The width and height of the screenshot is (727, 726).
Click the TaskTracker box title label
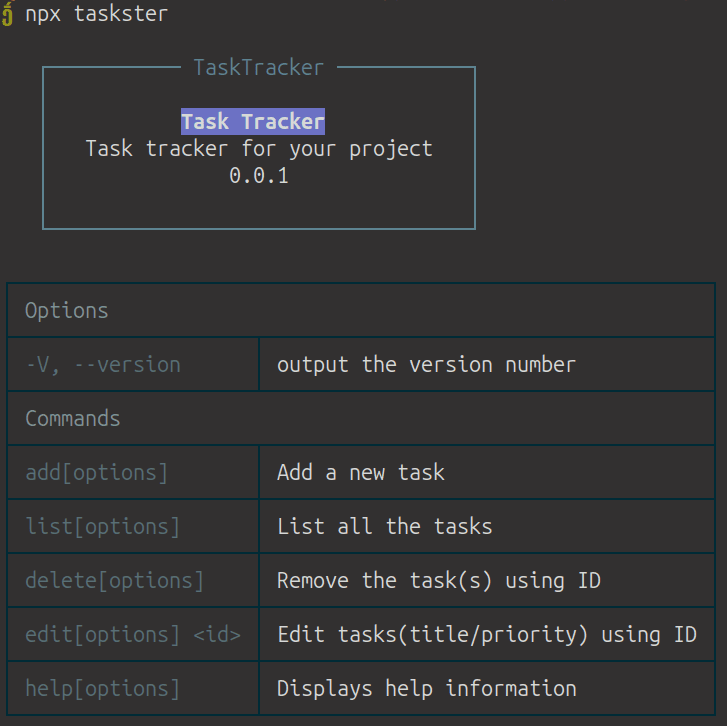(258, 68)
